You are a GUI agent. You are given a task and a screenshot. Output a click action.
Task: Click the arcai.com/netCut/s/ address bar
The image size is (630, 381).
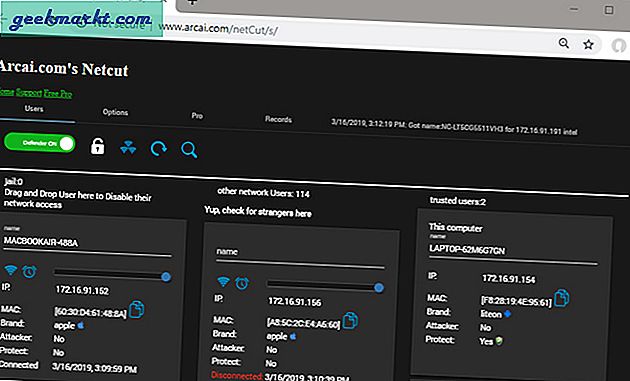coord(218,28)
